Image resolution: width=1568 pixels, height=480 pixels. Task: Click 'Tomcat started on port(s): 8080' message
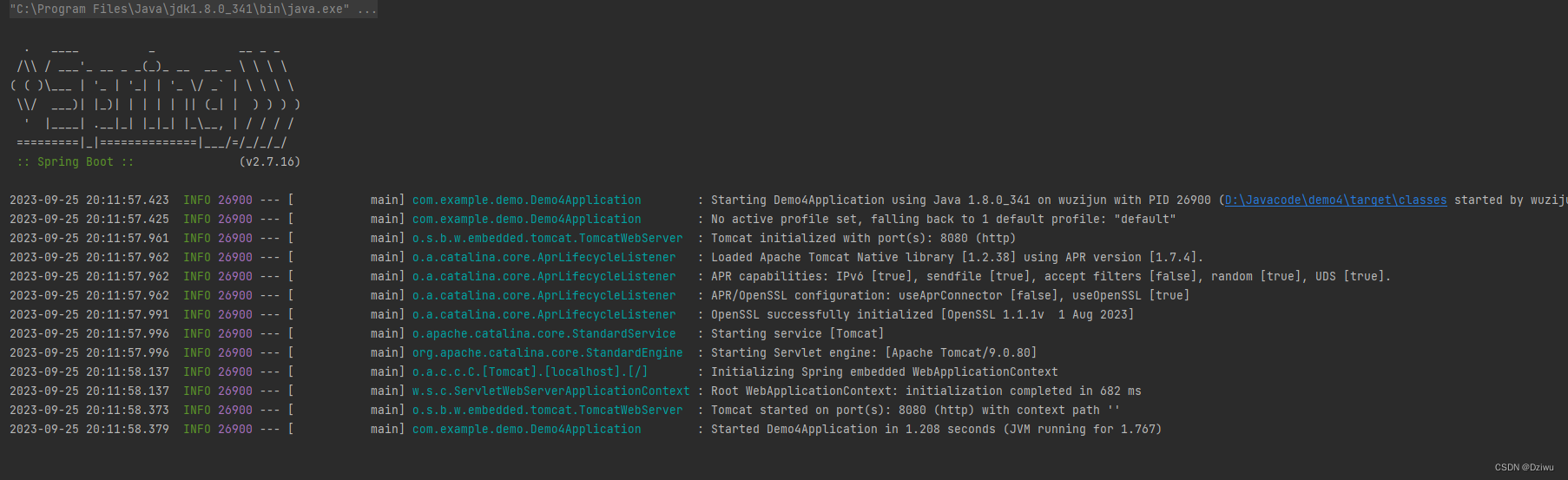tap(916, 411)
